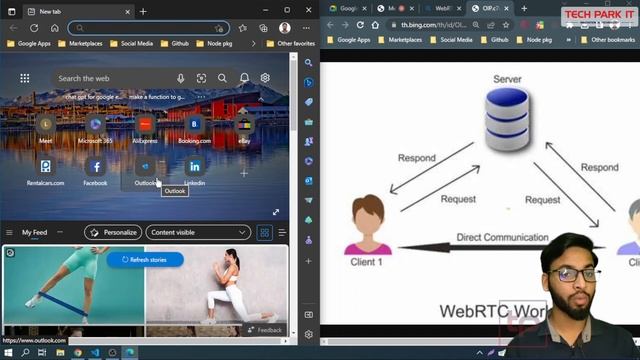The height and width of the screenshot is (360, 640).
Task: Switch feed to list view
Action: coord(282,232)
